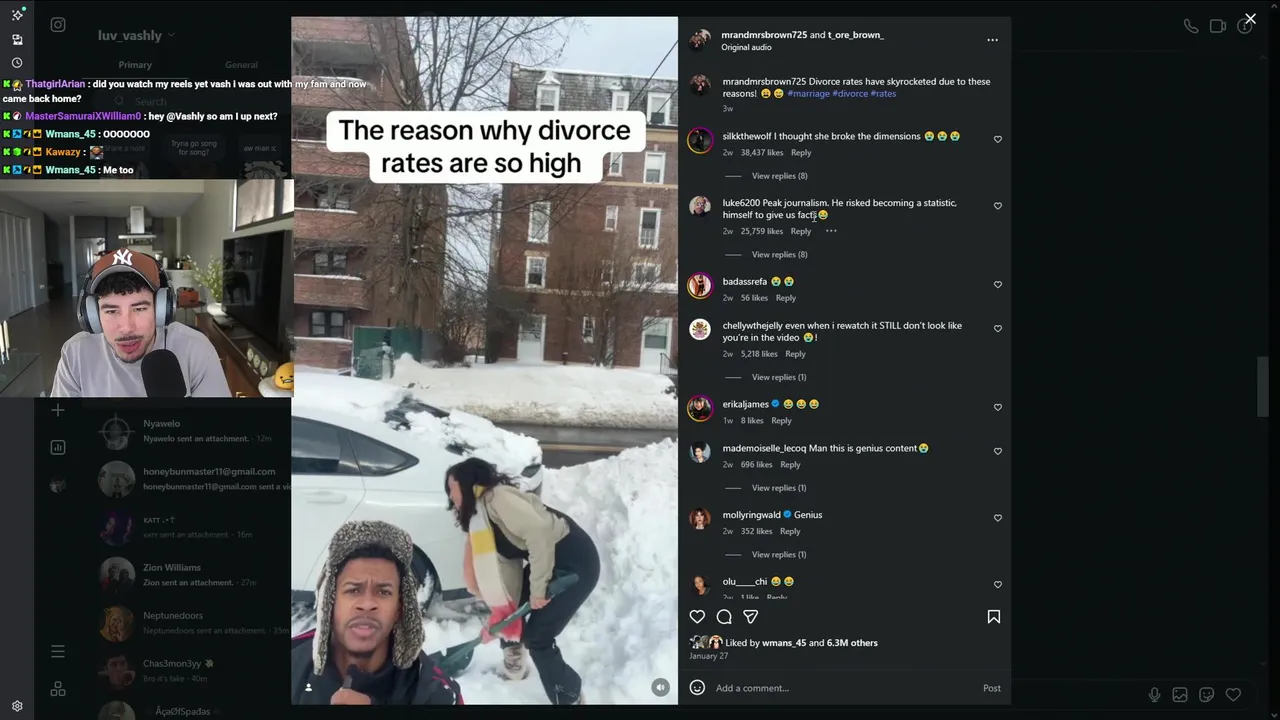The height and width of the screenshot is (720, 1280).
Task: Switch to the Primary messages tab
Action: pyautogui.click(x=135, y=65)
